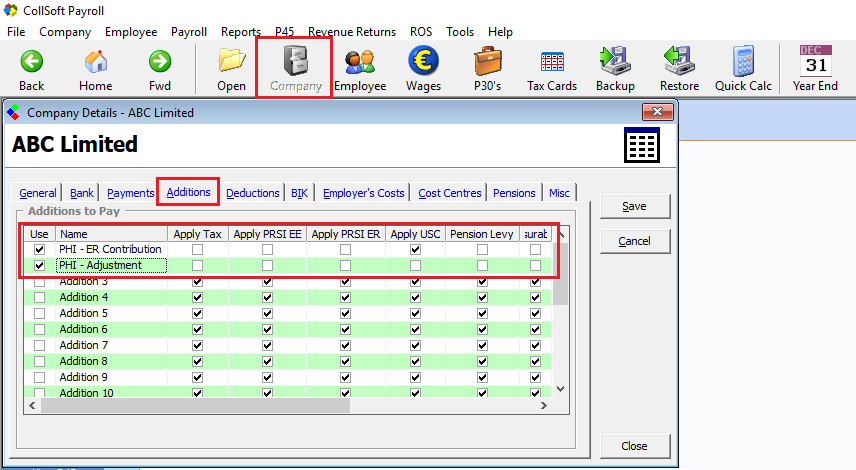The image size is (856, 470).
Task: Uncheck Use for PHI - ER Contribution
Action: pos(39,249)
